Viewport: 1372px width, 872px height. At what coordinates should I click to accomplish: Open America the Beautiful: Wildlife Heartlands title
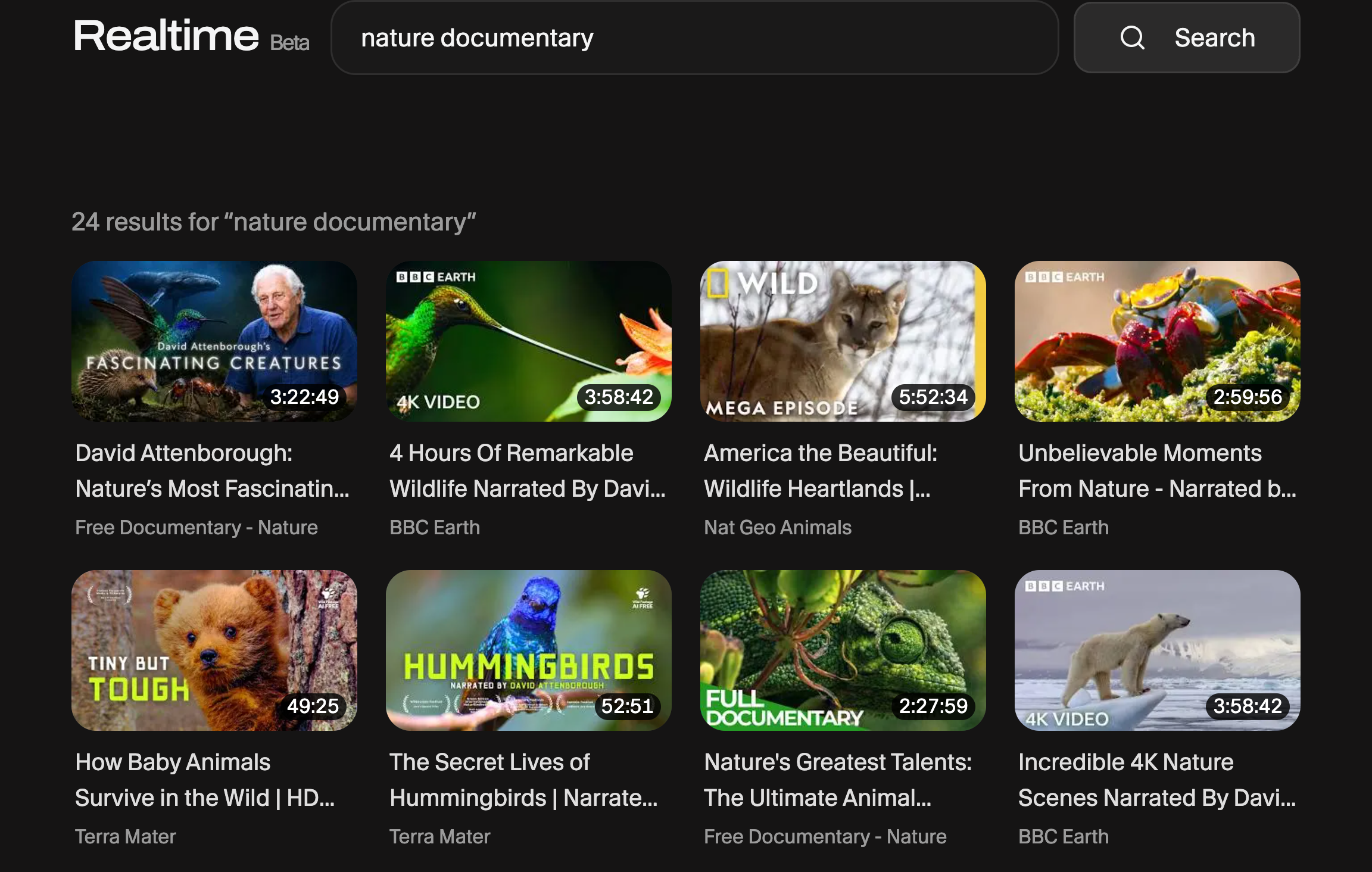click(x=821, y=471)
